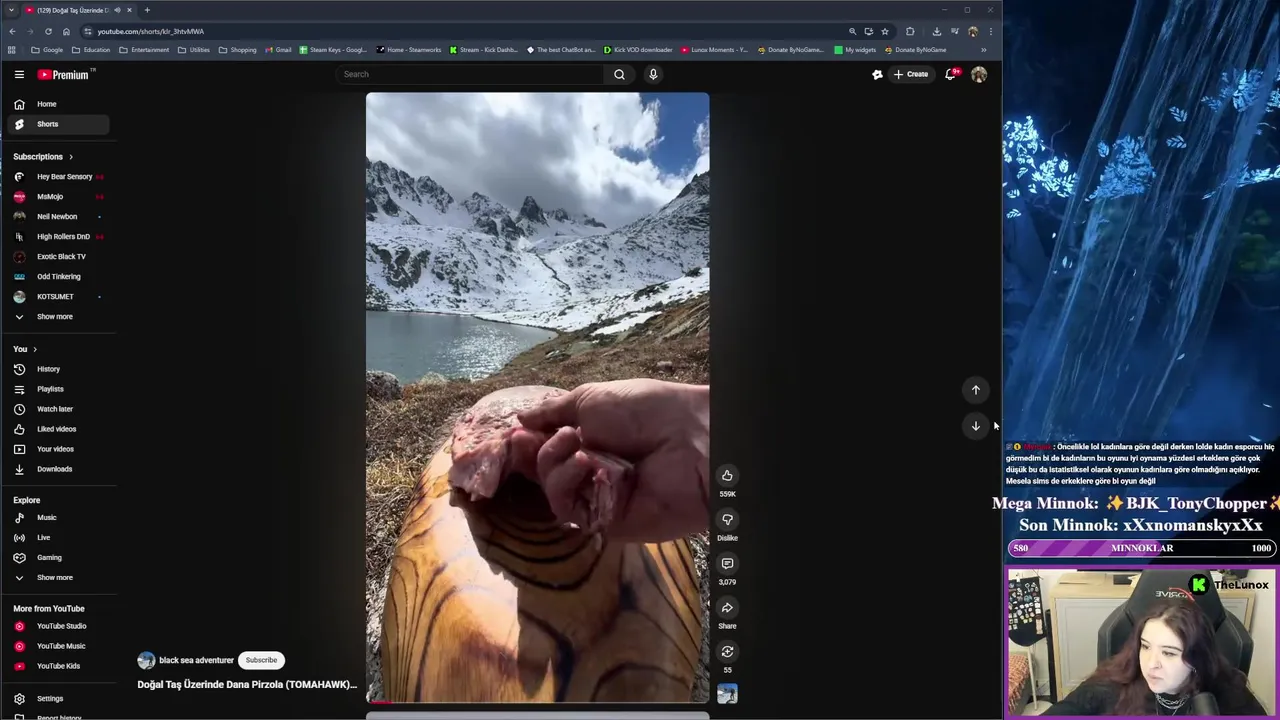
Task: Expand Show more under Subscriptions
Action: [56, 317]
